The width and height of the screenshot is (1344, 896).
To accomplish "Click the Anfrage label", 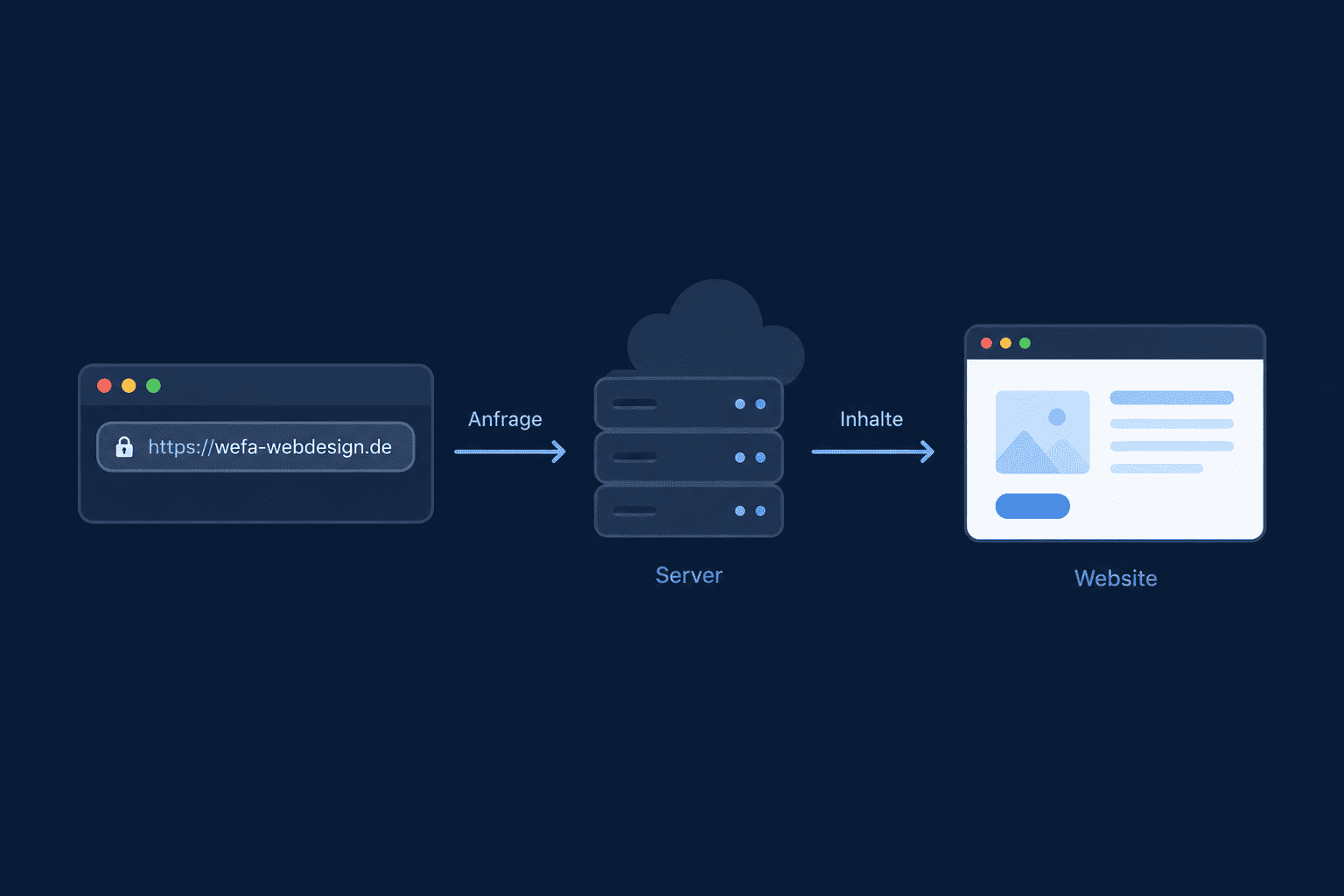I will coord(505,419).
